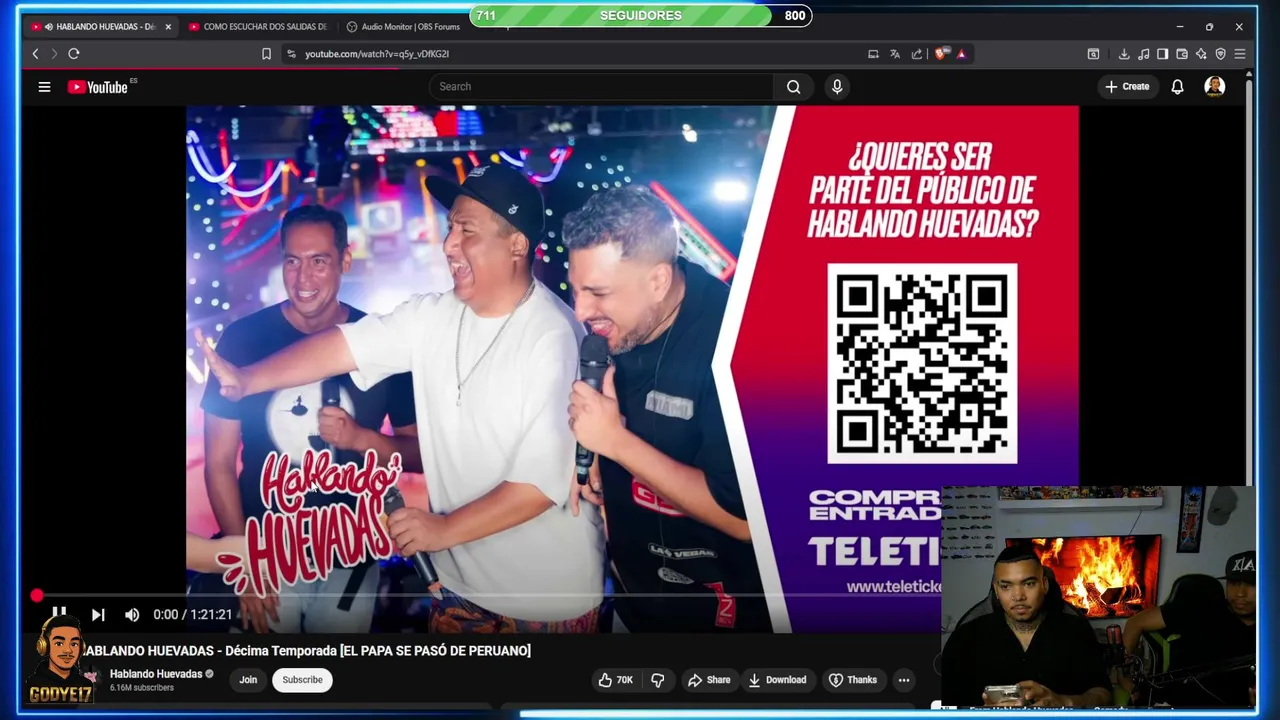This screenshot has height=720, width=1280.
Task: Open picture-in-picture icon in address bar
Action: coord(873,54)
